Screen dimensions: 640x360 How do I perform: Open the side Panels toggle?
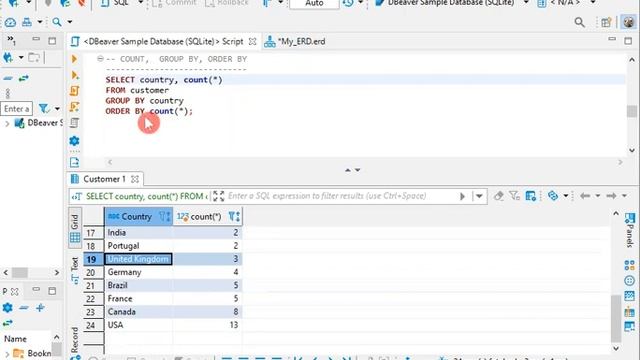[629, 229]
